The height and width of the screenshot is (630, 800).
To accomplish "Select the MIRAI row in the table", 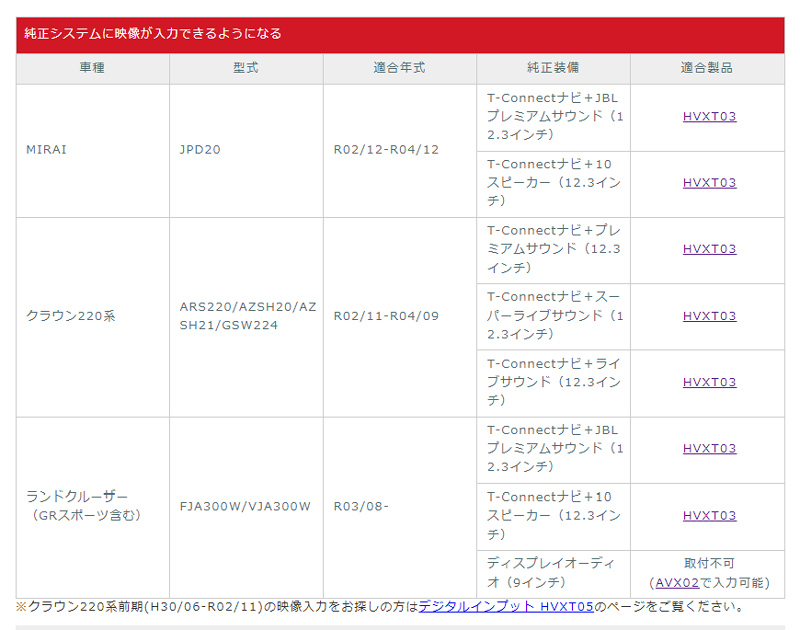I will 45,150.
